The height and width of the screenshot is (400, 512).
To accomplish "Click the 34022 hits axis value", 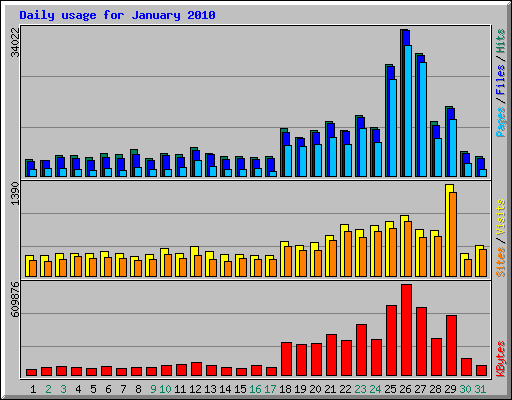I will pos(15,42).
